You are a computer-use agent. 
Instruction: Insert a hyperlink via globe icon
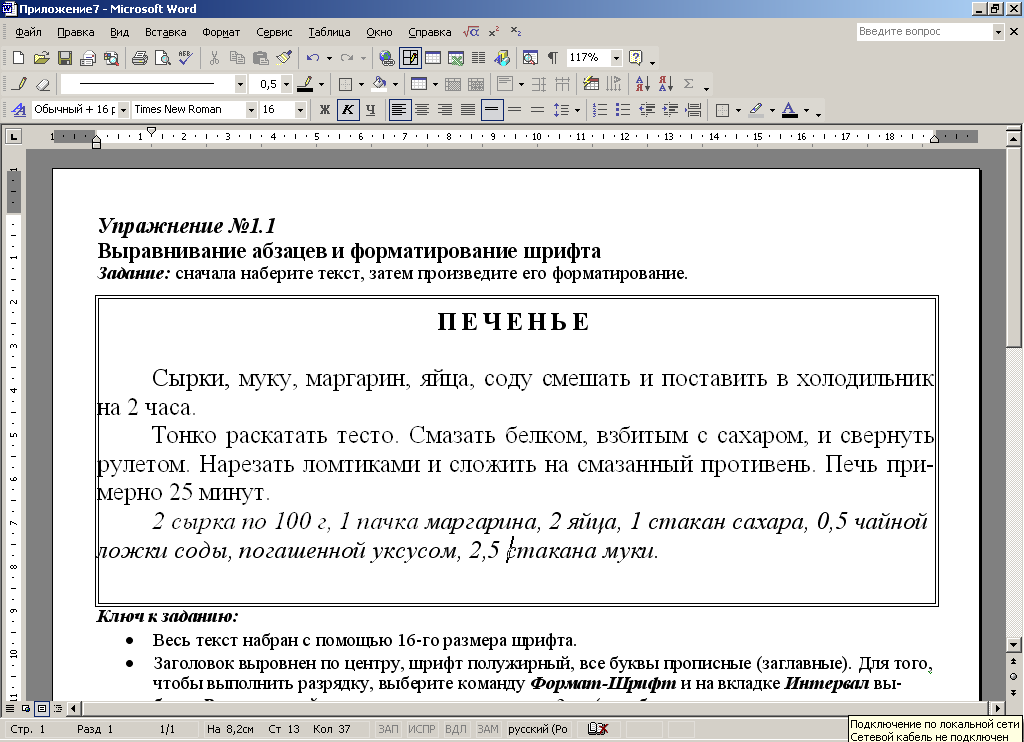[x=387, y=58]
